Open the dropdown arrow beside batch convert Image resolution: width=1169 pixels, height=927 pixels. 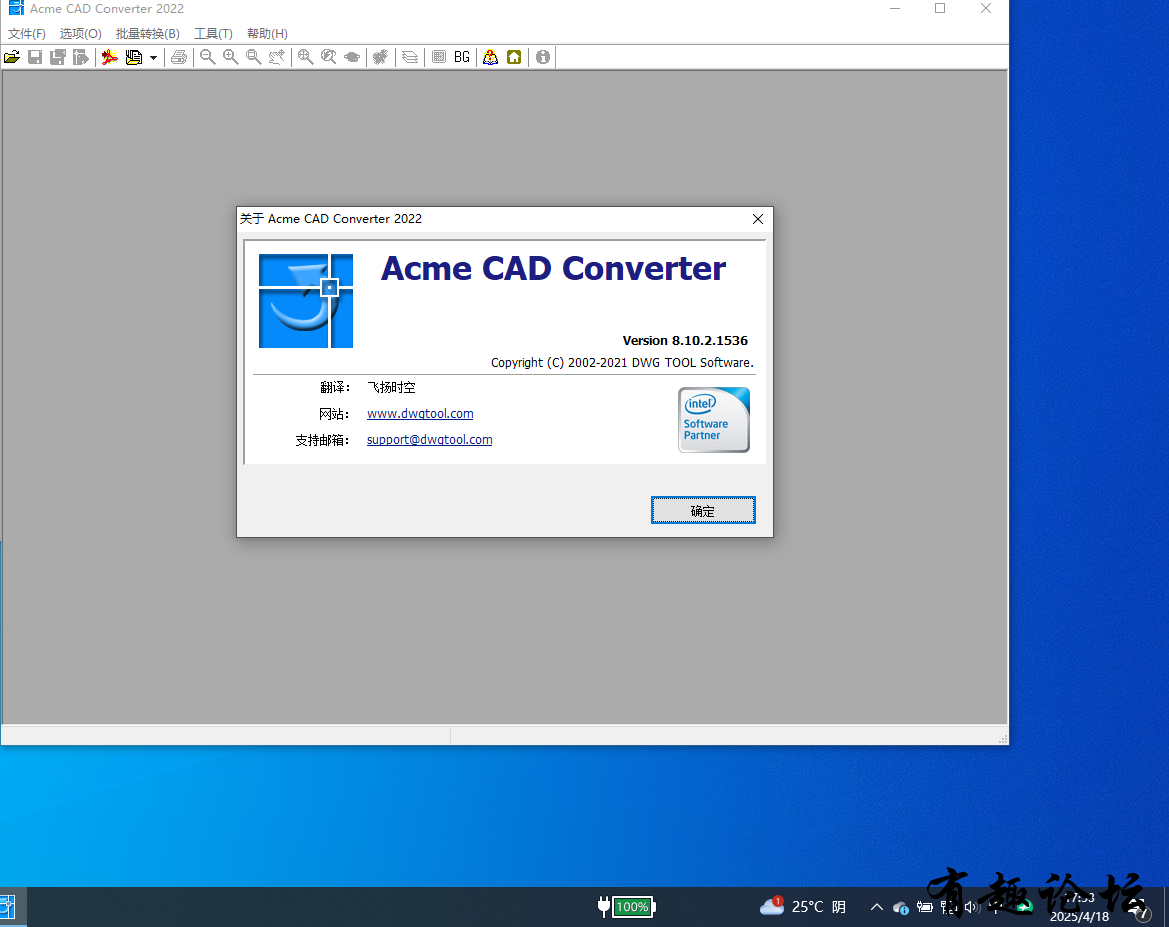pyautogui.click(x=153, y=57)
